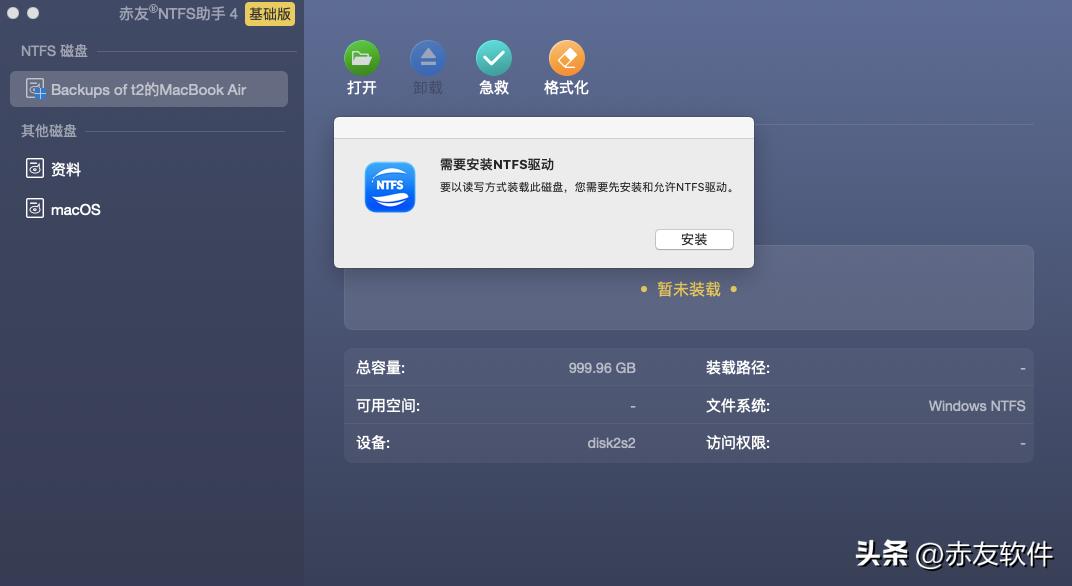
Task: Click the 基础版 badge next to title
Action: pos(270,14)
